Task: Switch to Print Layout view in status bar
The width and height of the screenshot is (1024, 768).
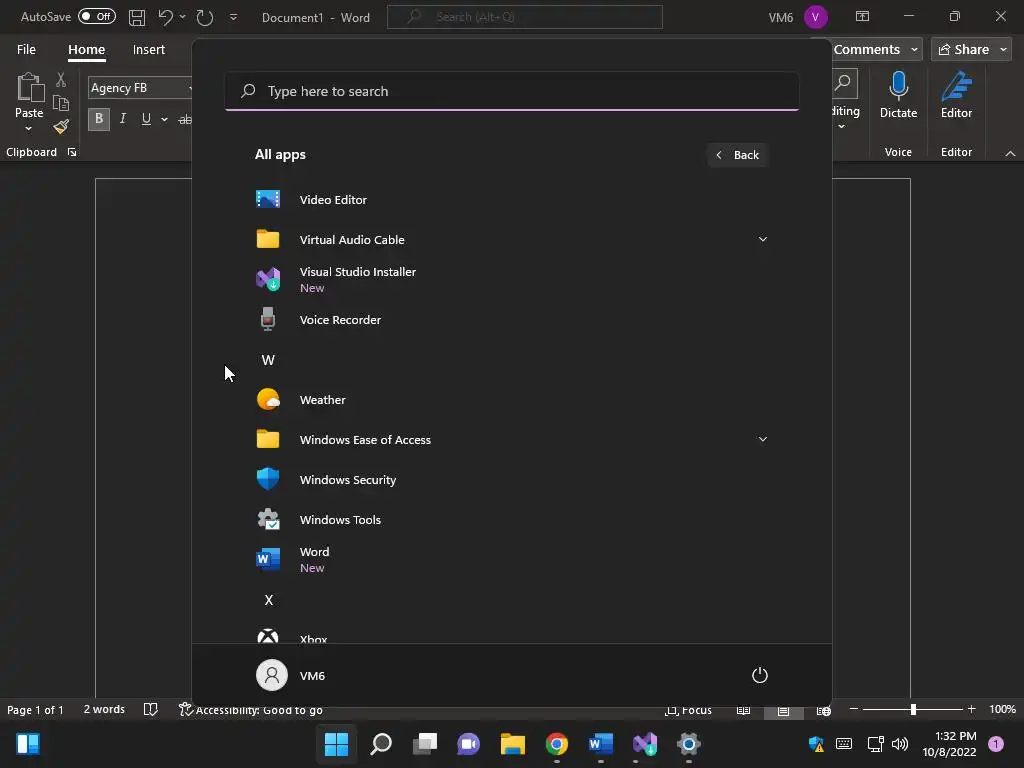Action: point(783,710)
